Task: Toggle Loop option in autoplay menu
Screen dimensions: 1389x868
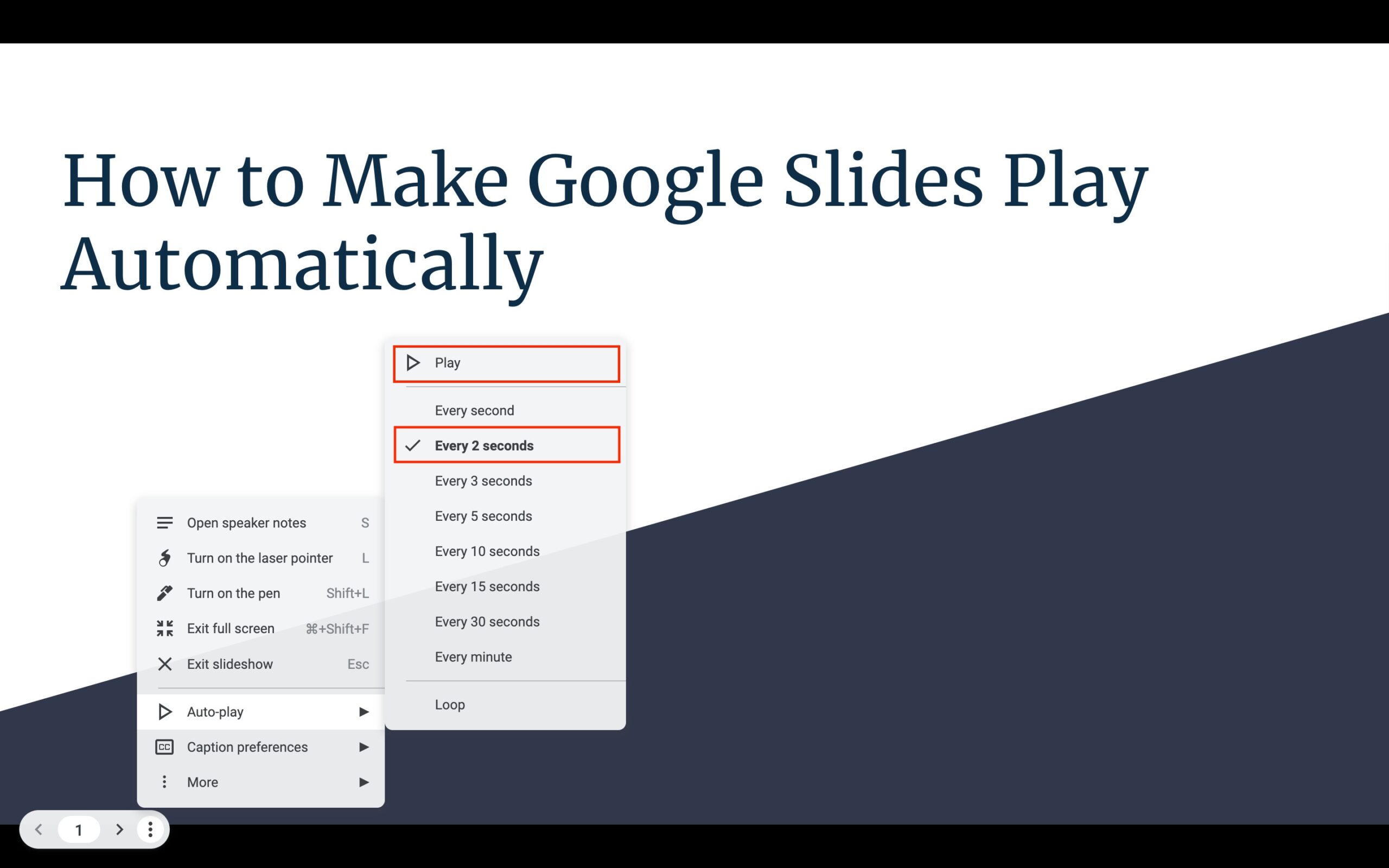Action: click(449, 704)
